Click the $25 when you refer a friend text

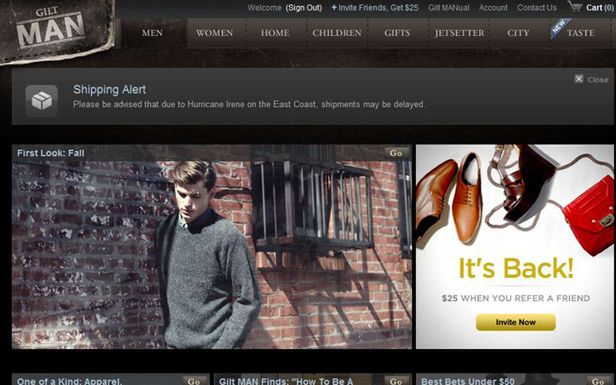coord(516,298)
